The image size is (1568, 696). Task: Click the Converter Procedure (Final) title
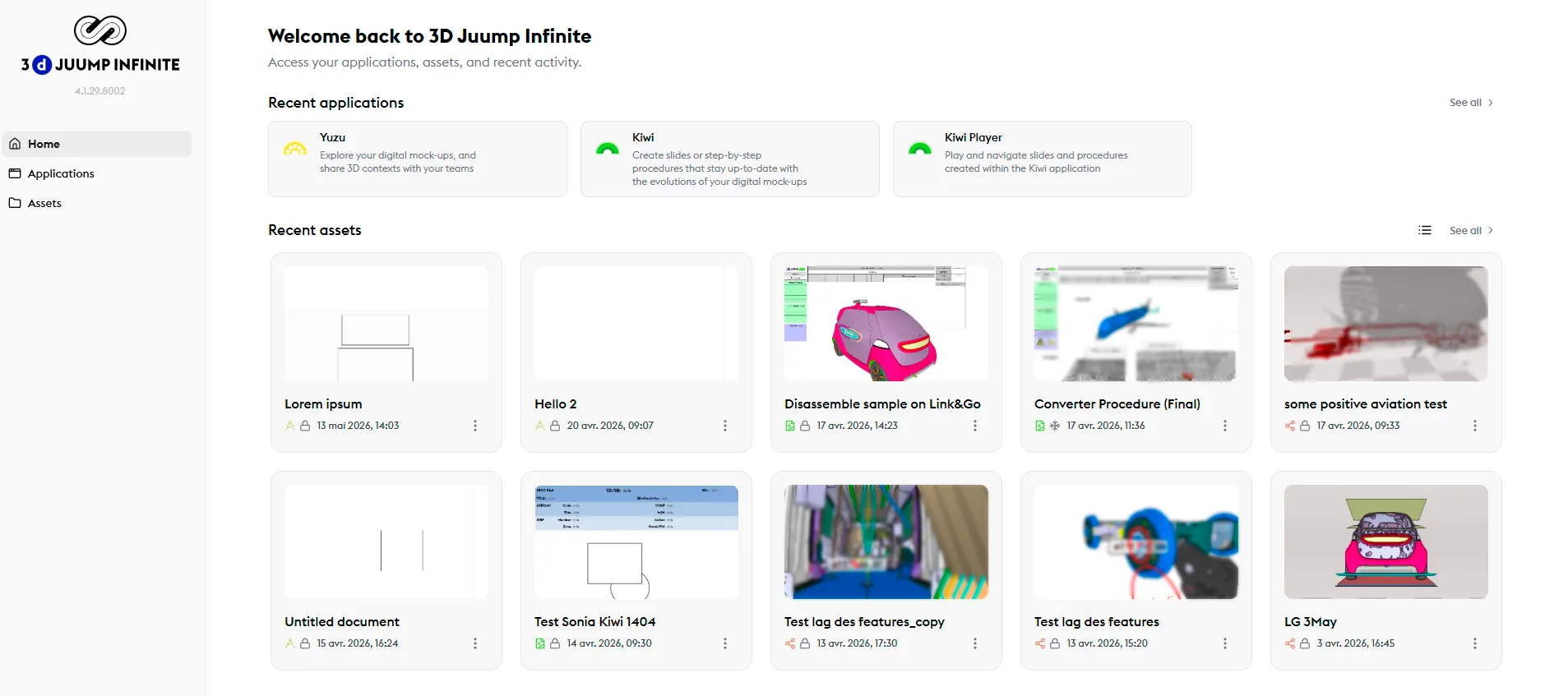pos(1117,404)
